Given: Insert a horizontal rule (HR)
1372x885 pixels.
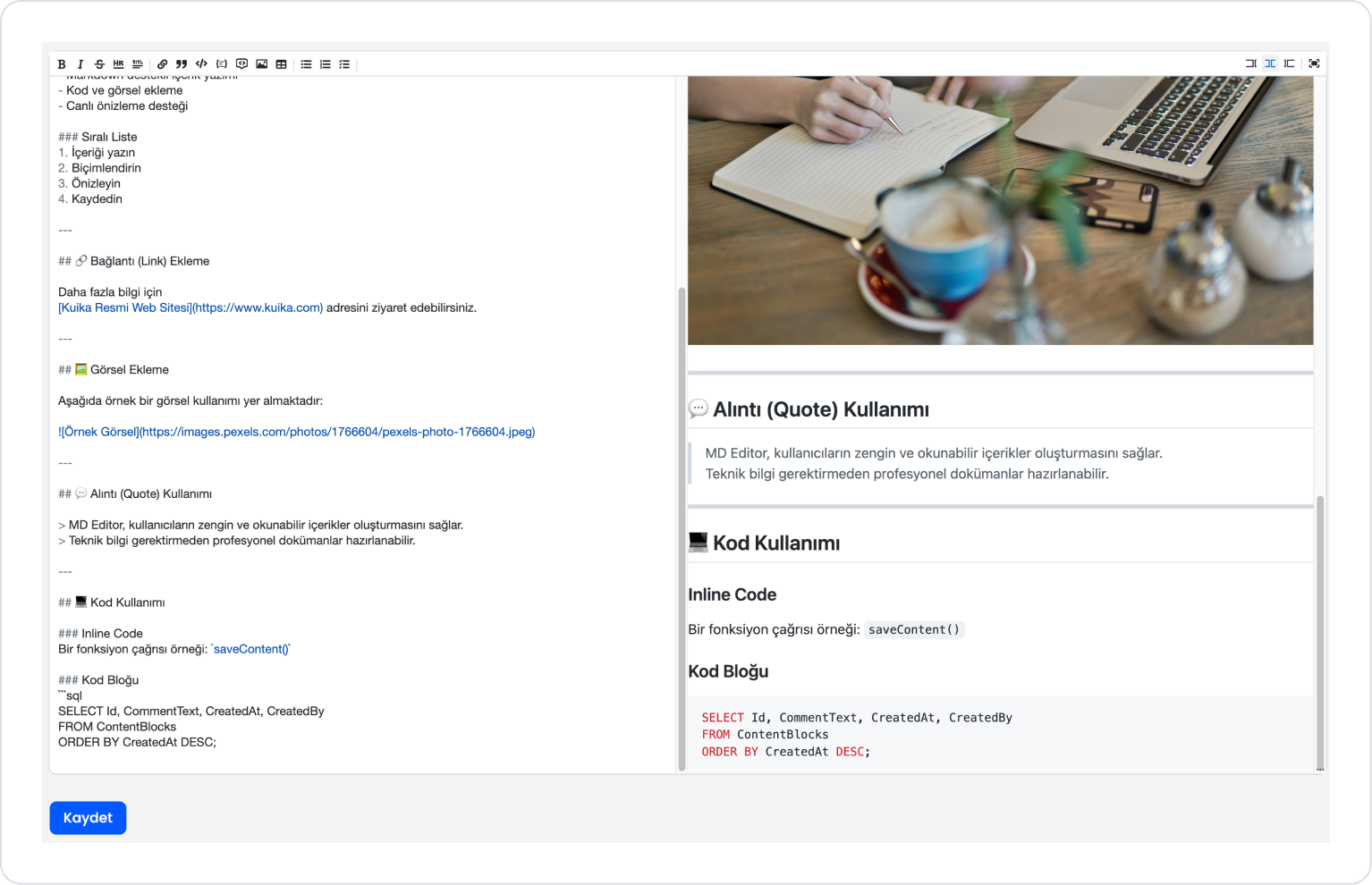Looking at the screenshot, I should pos(118,64).
